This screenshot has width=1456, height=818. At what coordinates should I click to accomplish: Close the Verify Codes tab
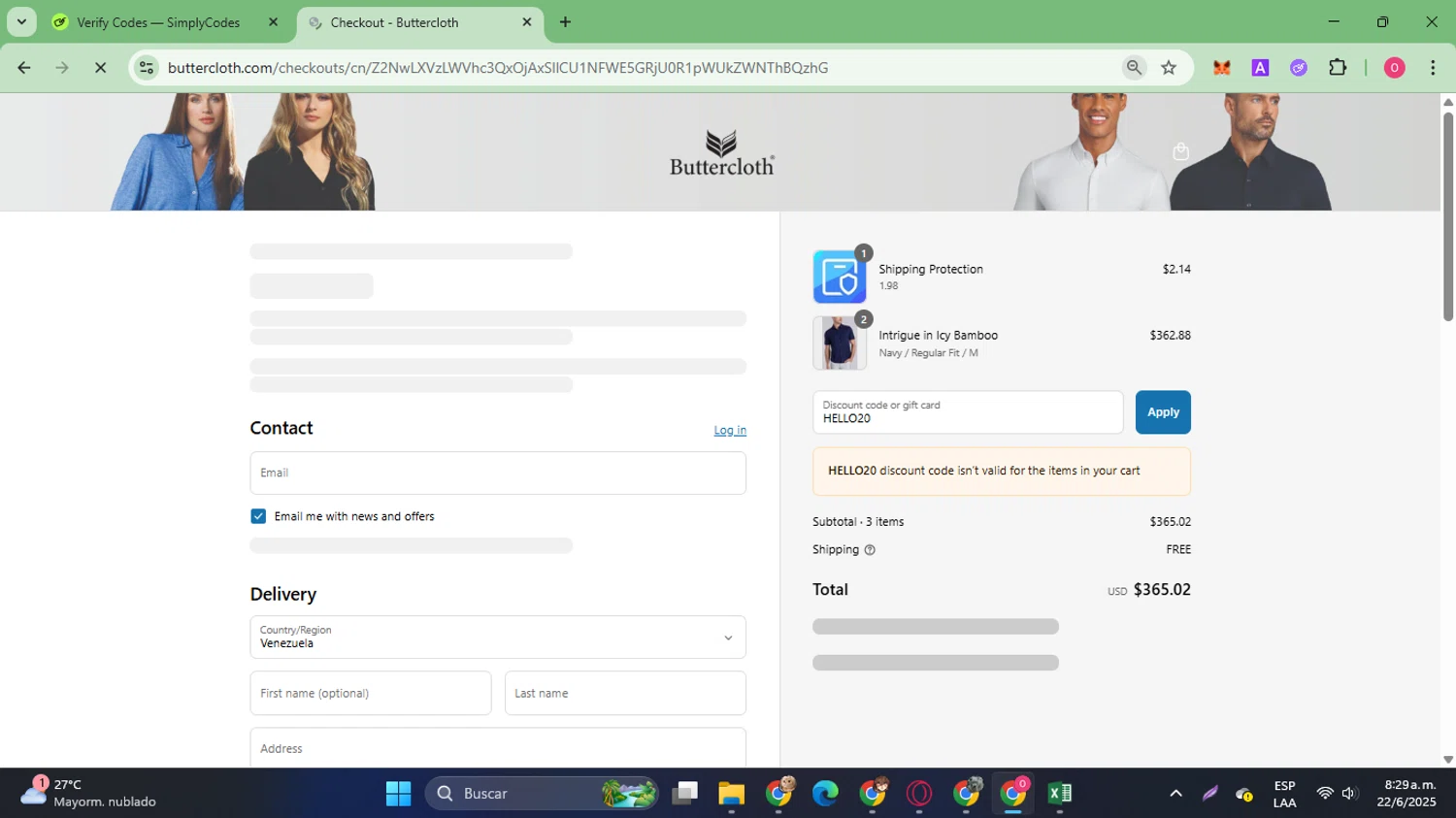(273, 21)
